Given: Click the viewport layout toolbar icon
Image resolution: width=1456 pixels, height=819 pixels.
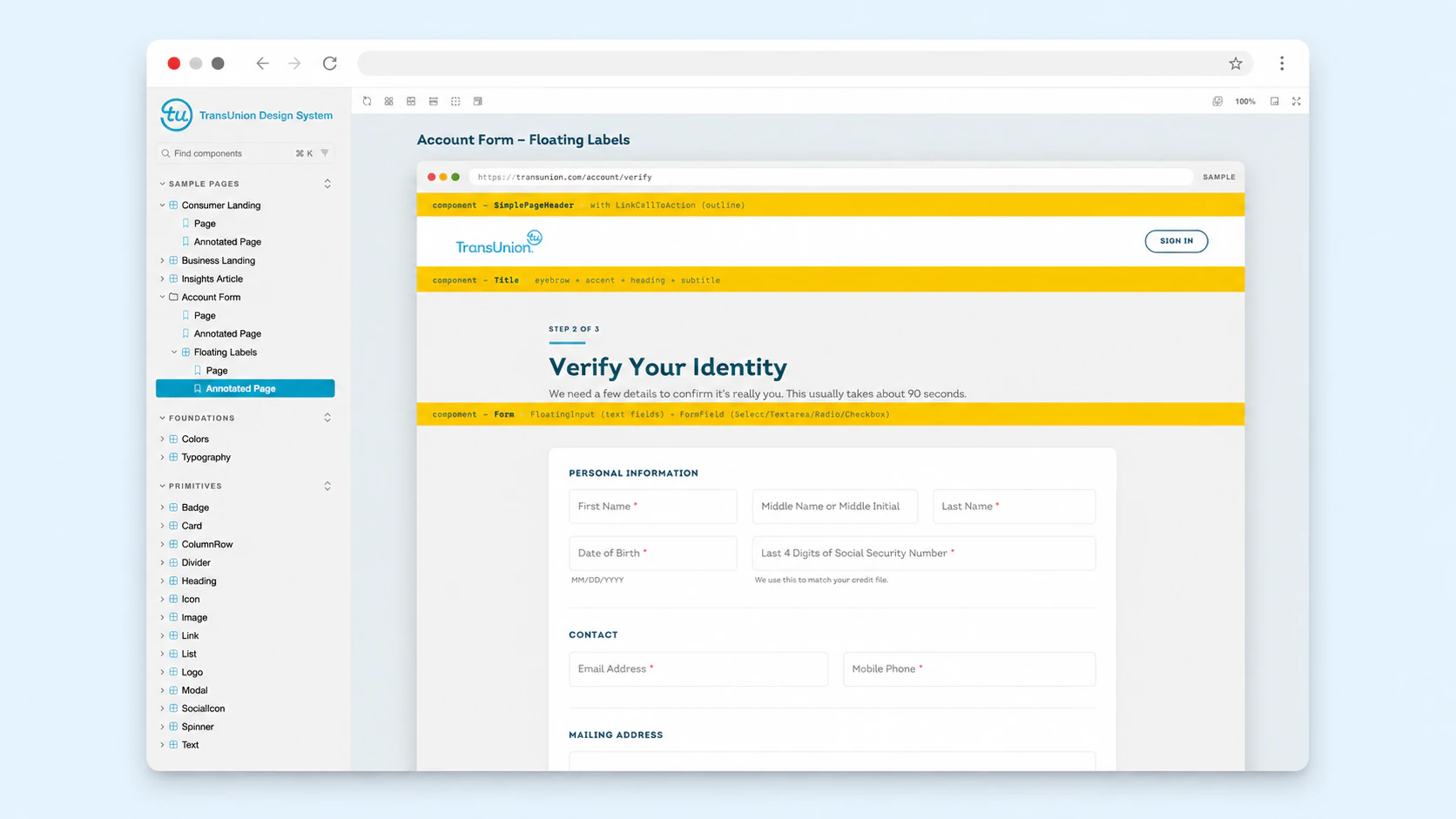Looking at the screenshot, I should tap(434, 102).
